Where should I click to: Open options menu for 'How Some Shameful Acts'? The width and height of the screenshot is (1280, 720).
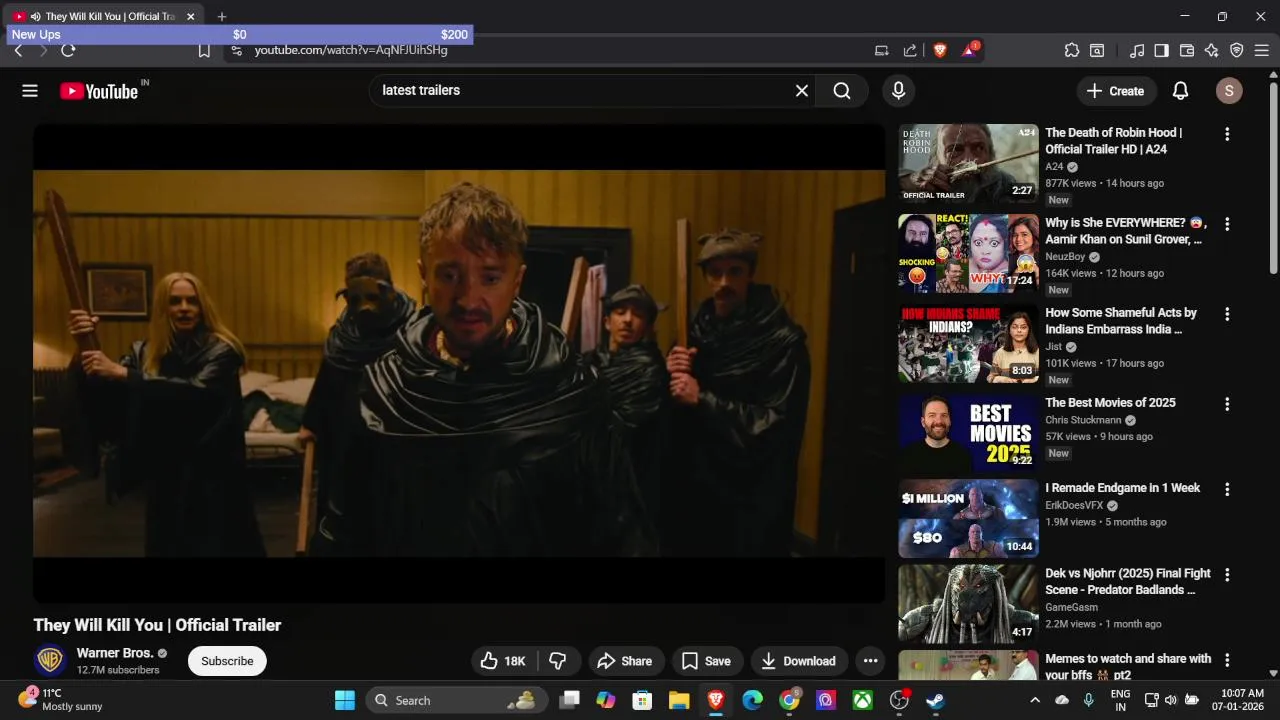point(1227,314)
